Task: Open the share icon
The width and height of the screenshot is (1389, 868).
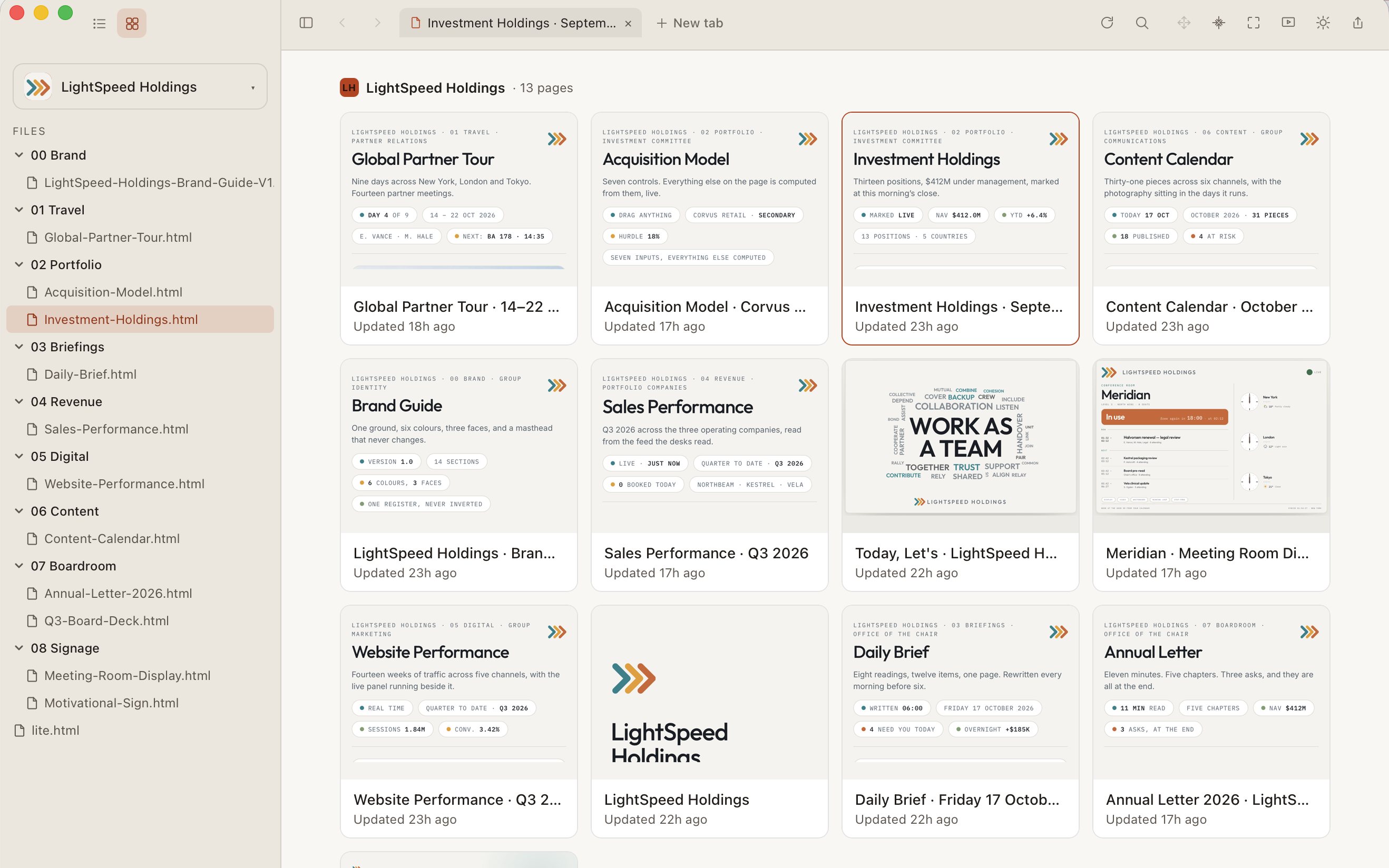Action: point(1357,23)
